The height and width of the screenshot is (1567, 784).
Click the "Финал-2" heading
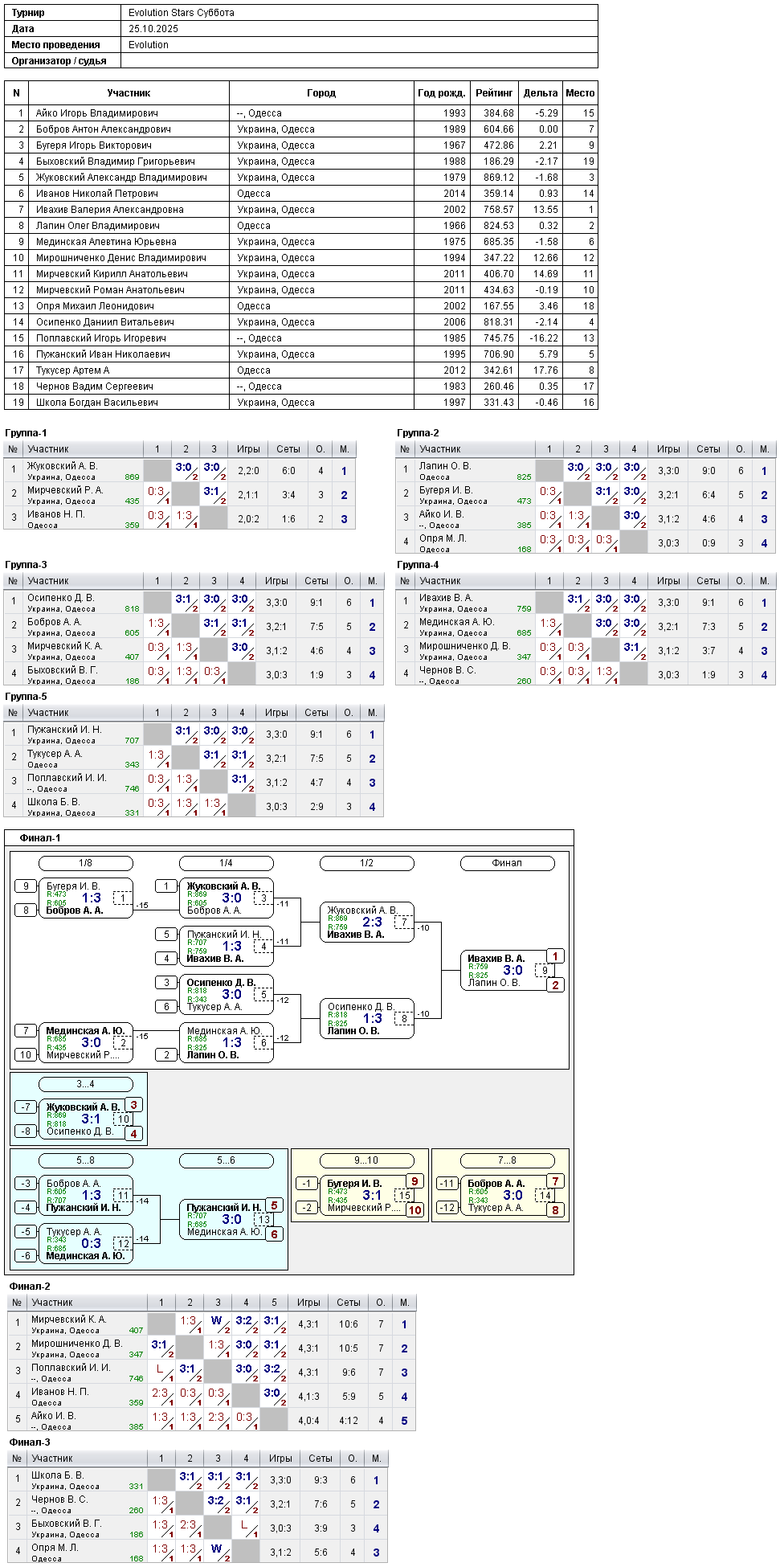30,1287
